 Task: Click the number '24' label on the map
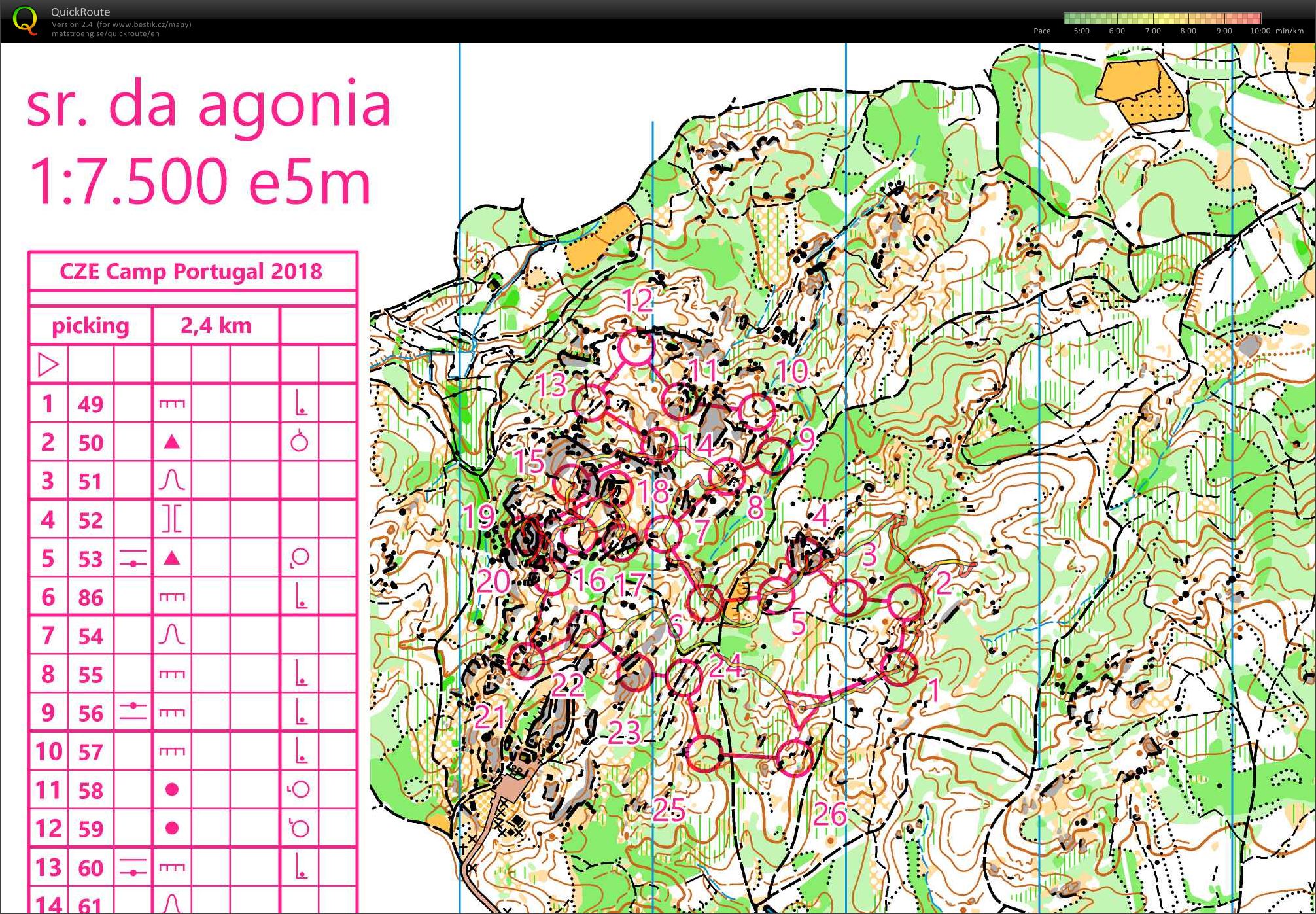725,666
